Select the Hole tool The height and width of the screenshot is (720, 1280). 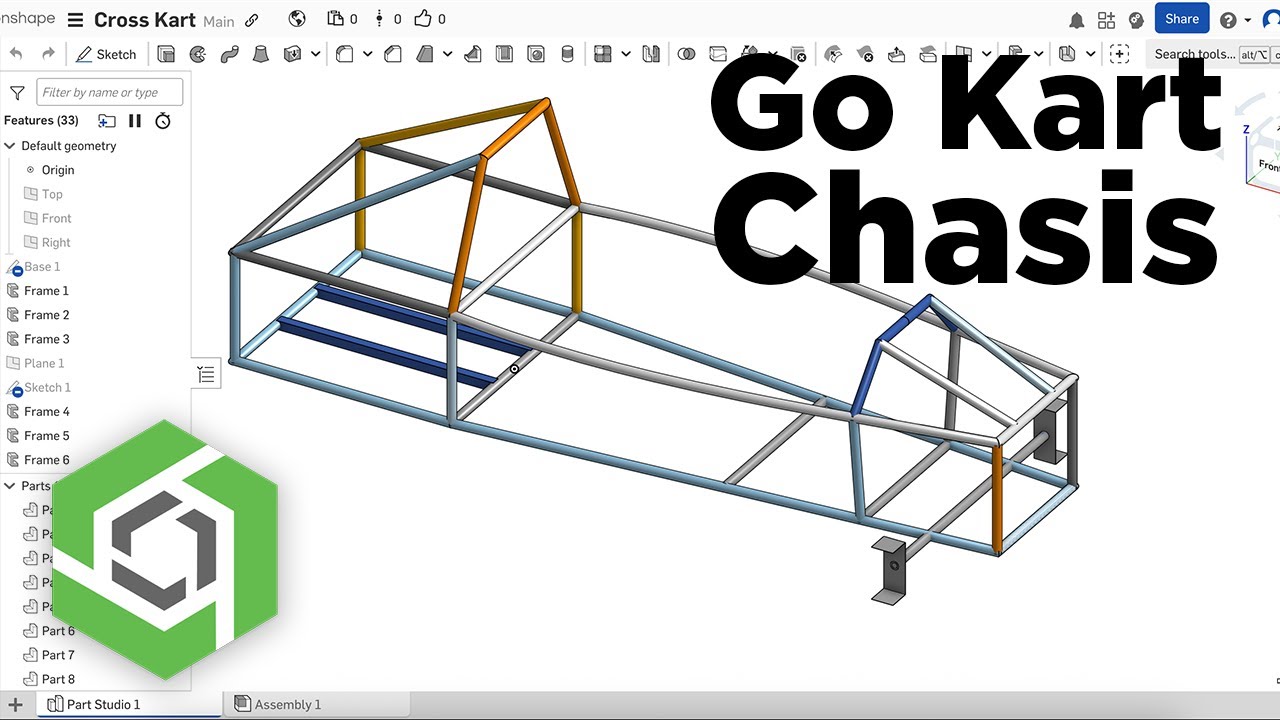point(536,54)
